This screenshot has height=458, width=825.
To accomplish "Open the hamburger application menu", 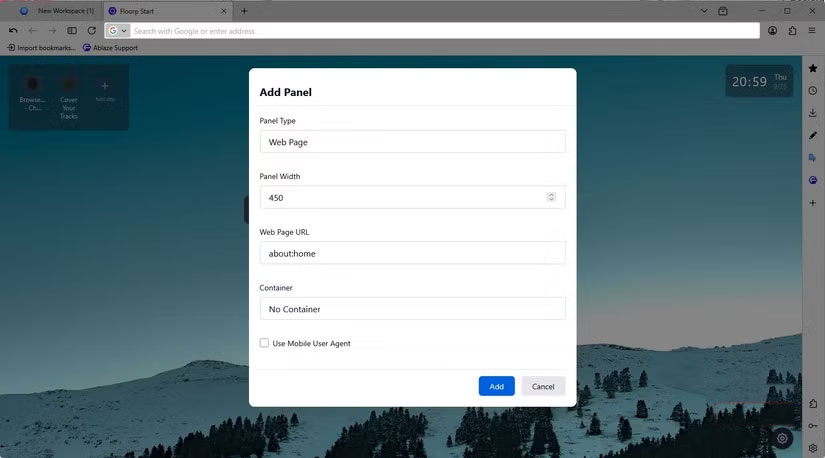I will pyautogui.click(x=812, y=31).
